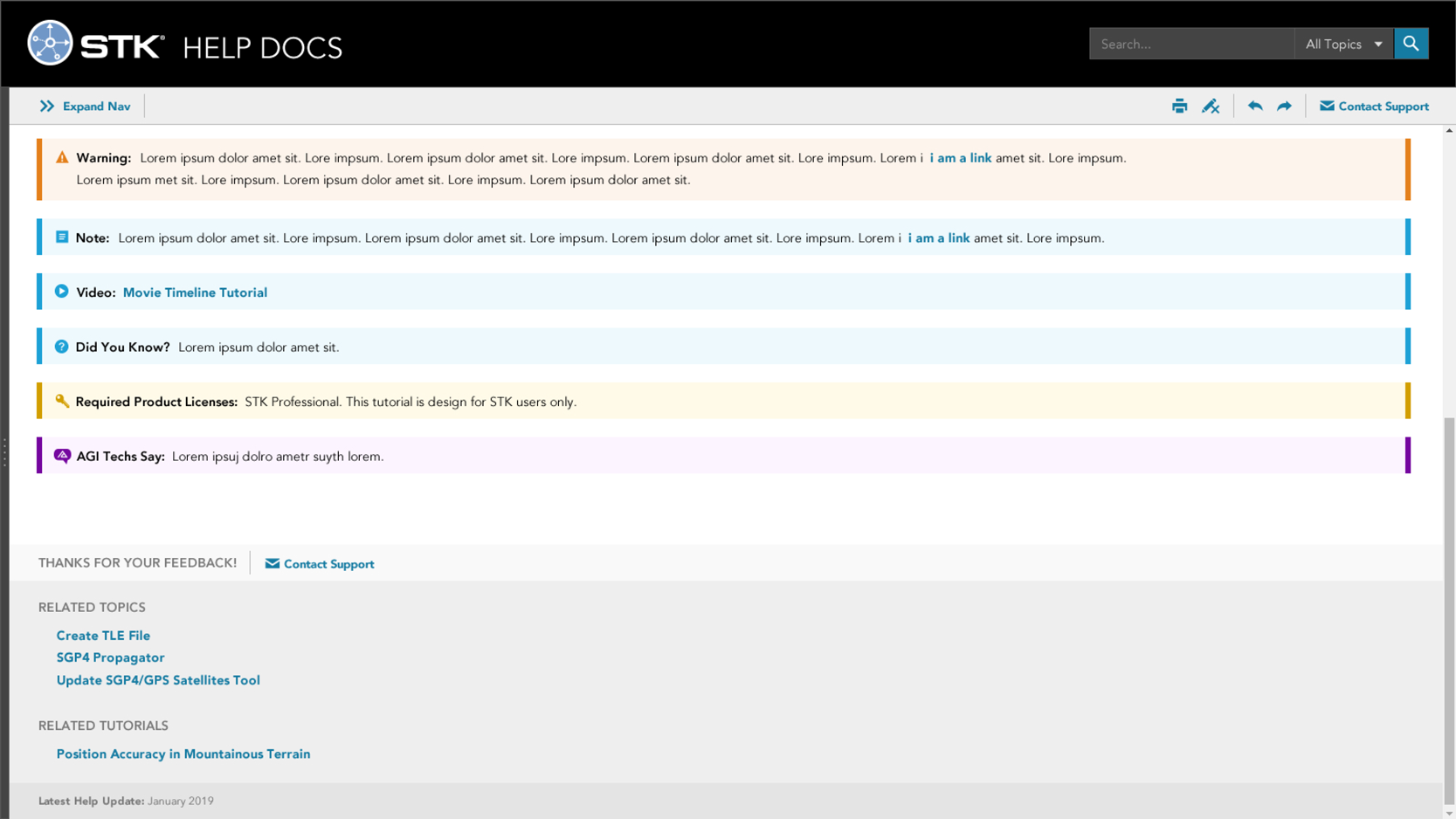Click the orange warning triangle icon
This screenshot has width=1456, height=819.
coord(62,158)
